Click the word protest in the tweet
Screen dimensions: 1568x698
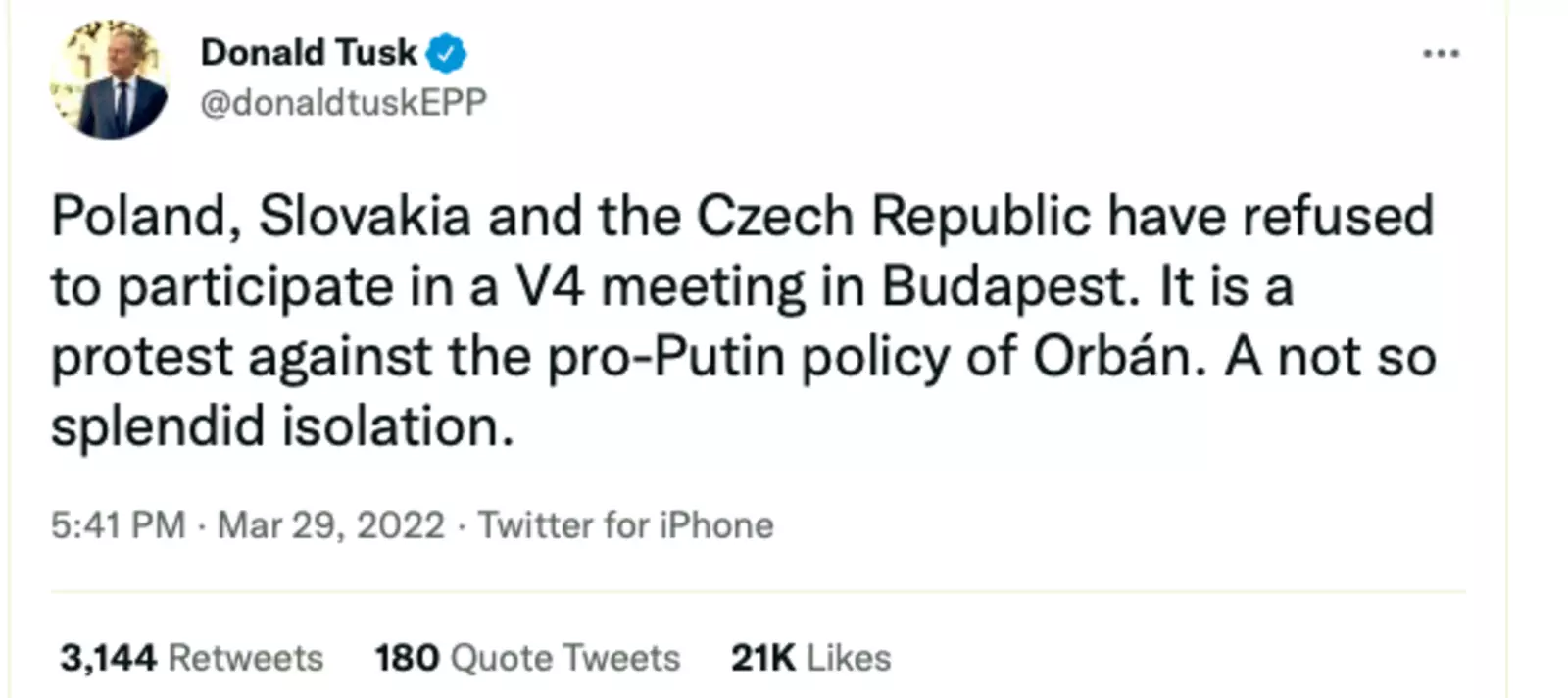tap(141, 358)
